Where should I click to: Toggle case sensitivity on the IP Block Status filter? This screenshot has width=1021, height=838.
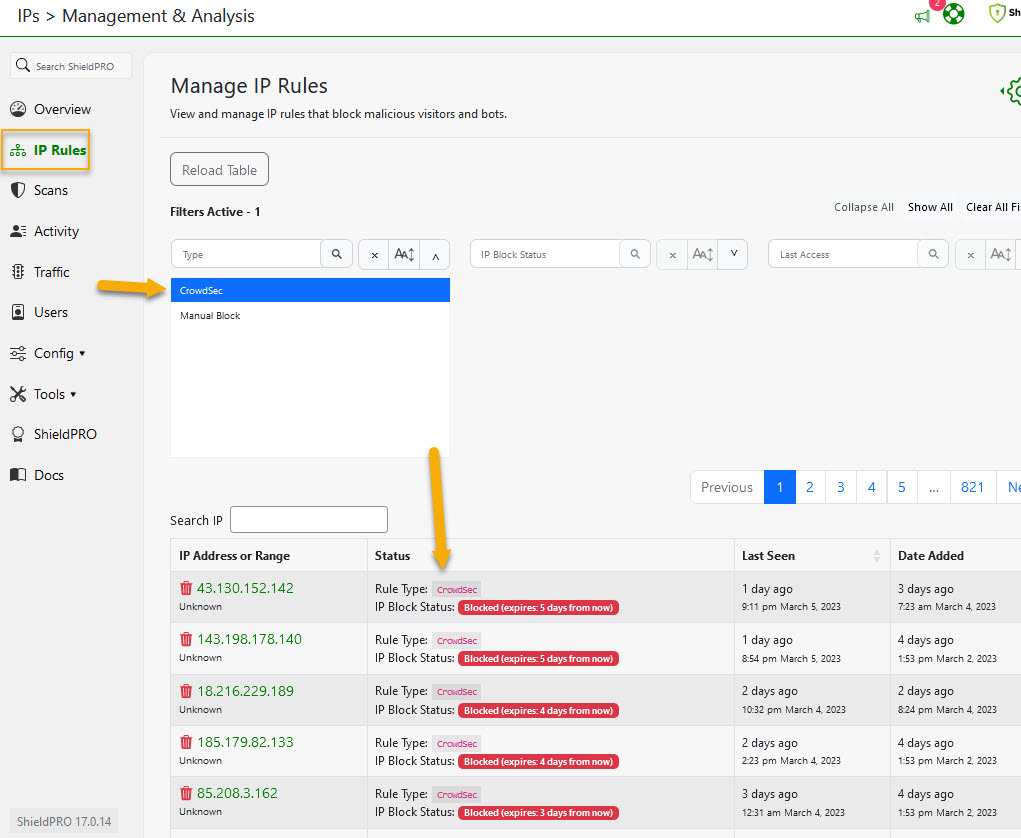701,254
